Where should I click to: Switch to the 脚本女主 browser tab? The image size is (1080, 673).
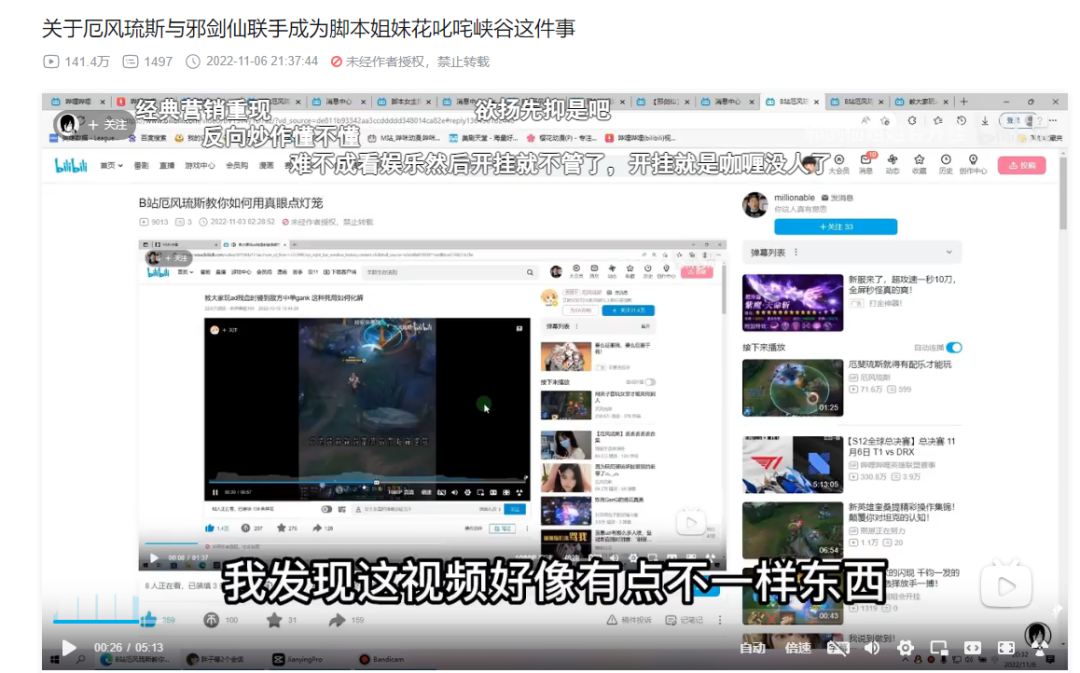coord(404,101)
